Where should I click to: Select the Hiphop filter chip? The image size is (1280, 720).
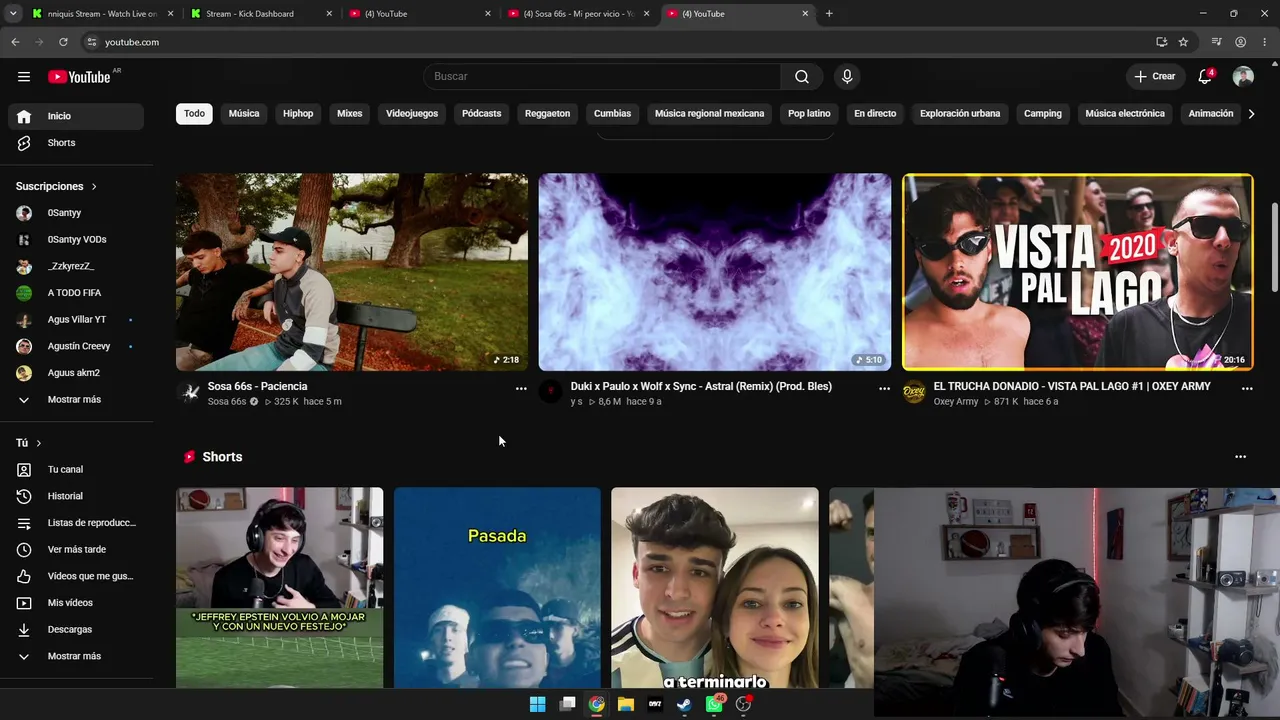click(x=298, y=114)
